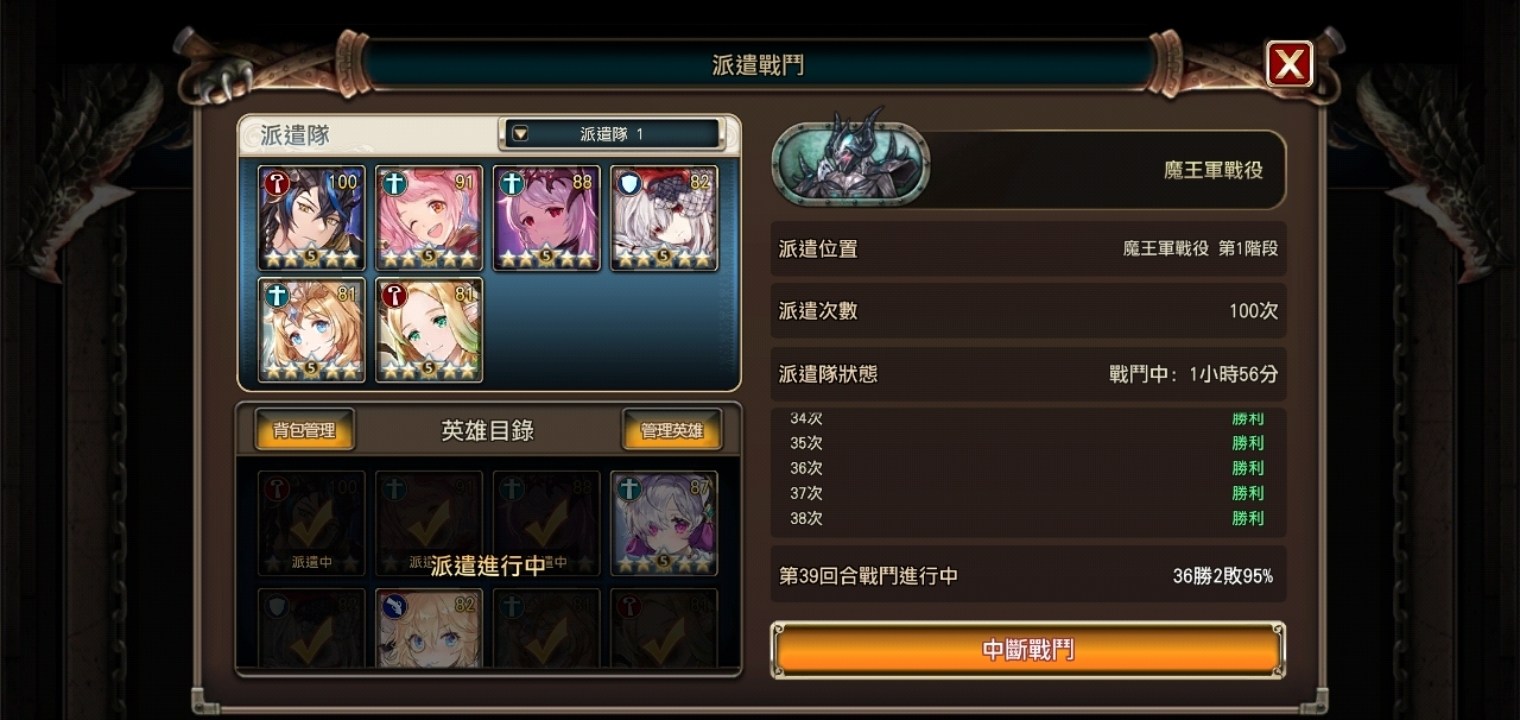Image resolution: width=1520 pixels, height=720 pixels.
Task: Toggle the second checked hero in hero catalog
Action: [429, 523]
